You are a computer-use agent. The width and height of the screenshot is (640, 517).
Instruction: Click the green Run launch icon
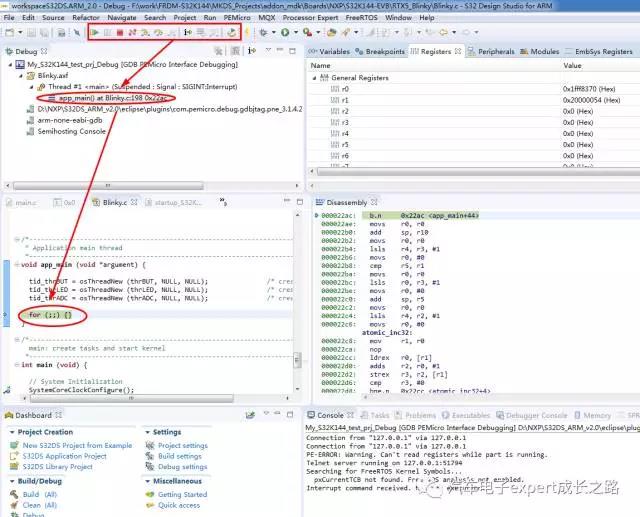285,32
